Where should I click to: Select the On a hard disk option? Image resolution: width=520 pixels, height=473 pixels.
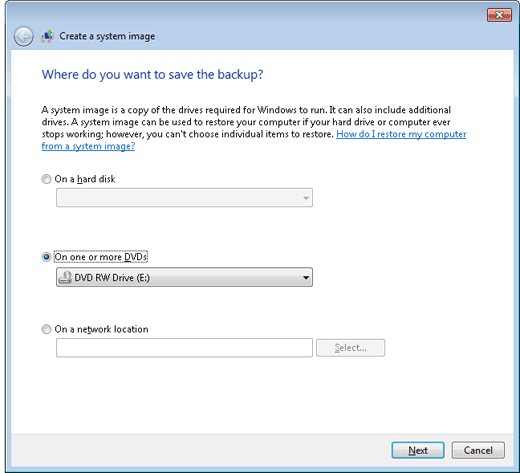(46, 179)
